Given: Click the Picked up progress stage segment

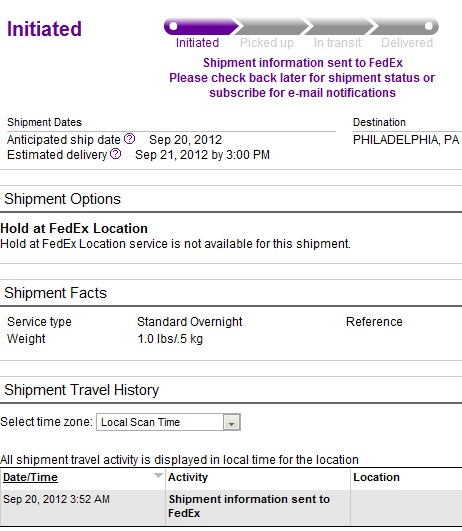Looking at the screenshot, I should 271,26.
